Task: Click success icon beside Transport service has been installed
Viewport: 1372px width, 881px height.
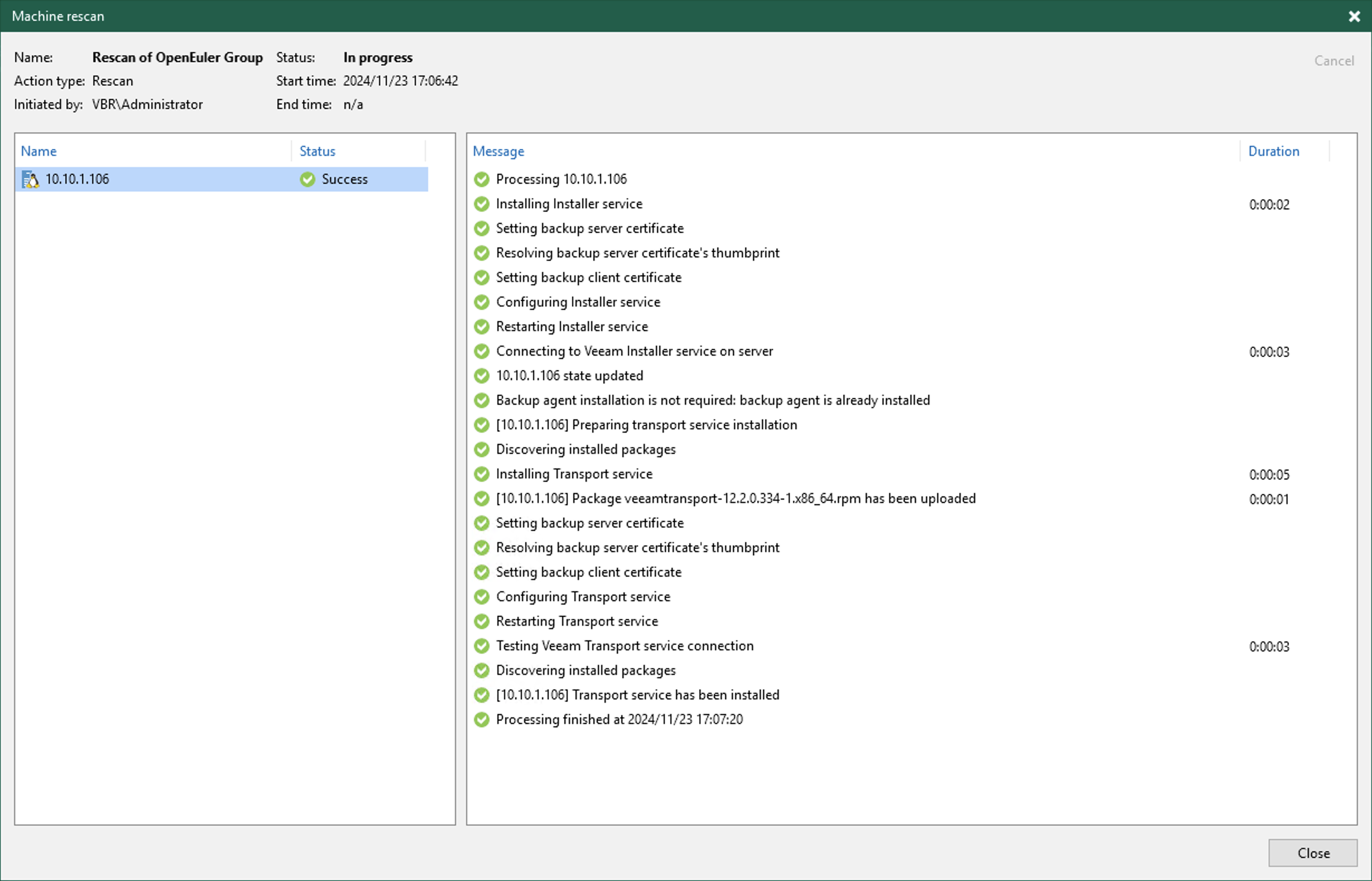Action: click(x=482, y=695)
